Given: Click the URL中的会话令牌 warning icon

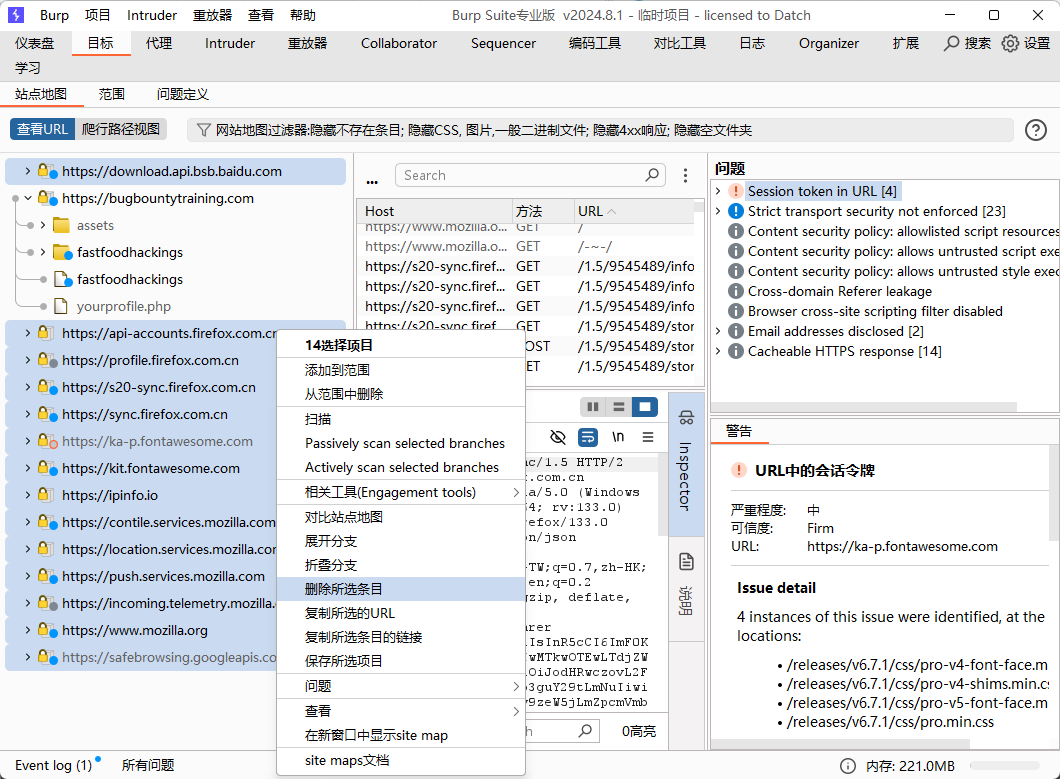Looking at the screenshot, I should click(x=739, y=470).
